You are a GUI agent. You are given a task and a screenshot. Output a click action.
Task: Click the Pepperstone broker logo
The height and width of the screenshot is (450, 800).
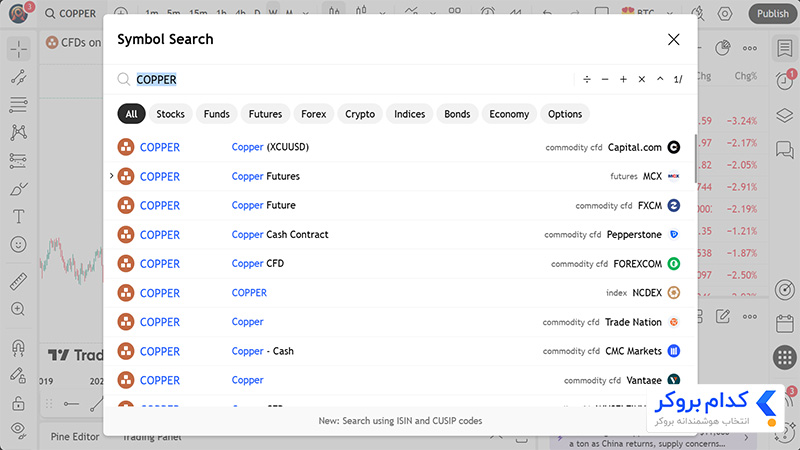(673, 235)
